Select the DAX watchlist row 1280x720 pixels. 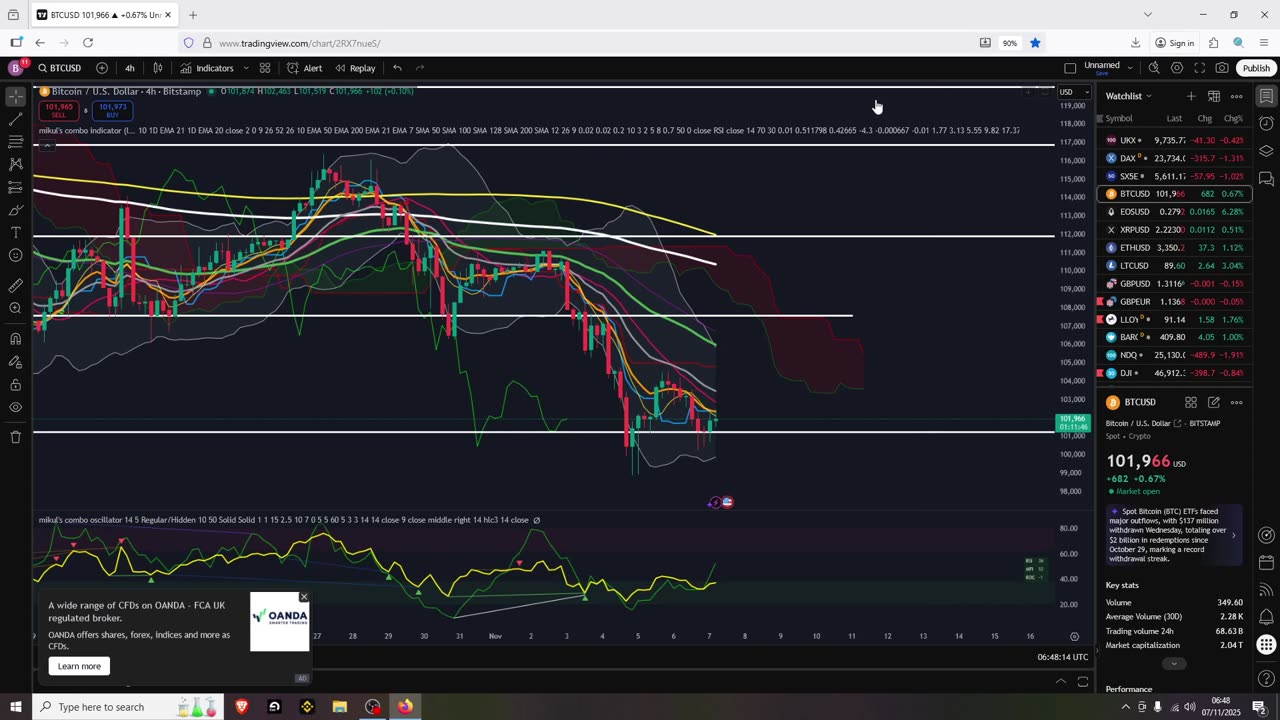click(1174, 158)
